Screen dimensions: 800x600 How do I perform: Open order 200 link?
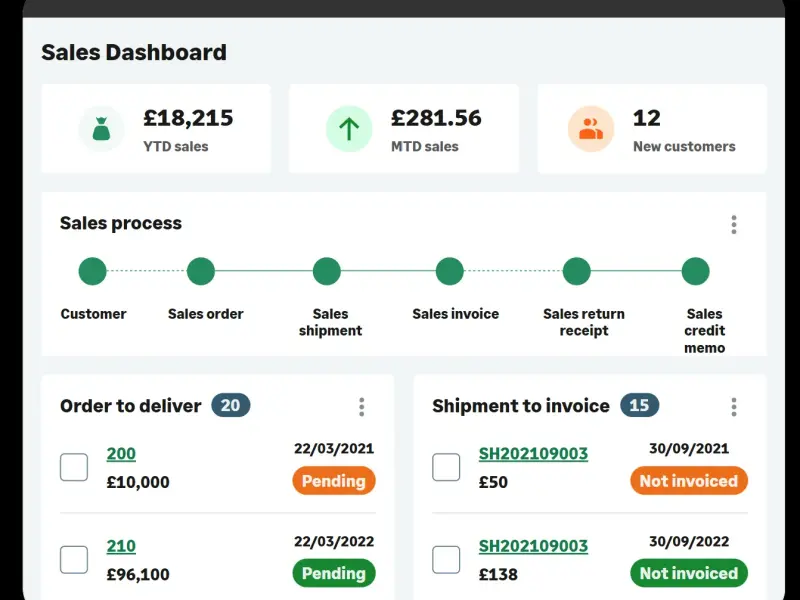(x=121, y=454)
